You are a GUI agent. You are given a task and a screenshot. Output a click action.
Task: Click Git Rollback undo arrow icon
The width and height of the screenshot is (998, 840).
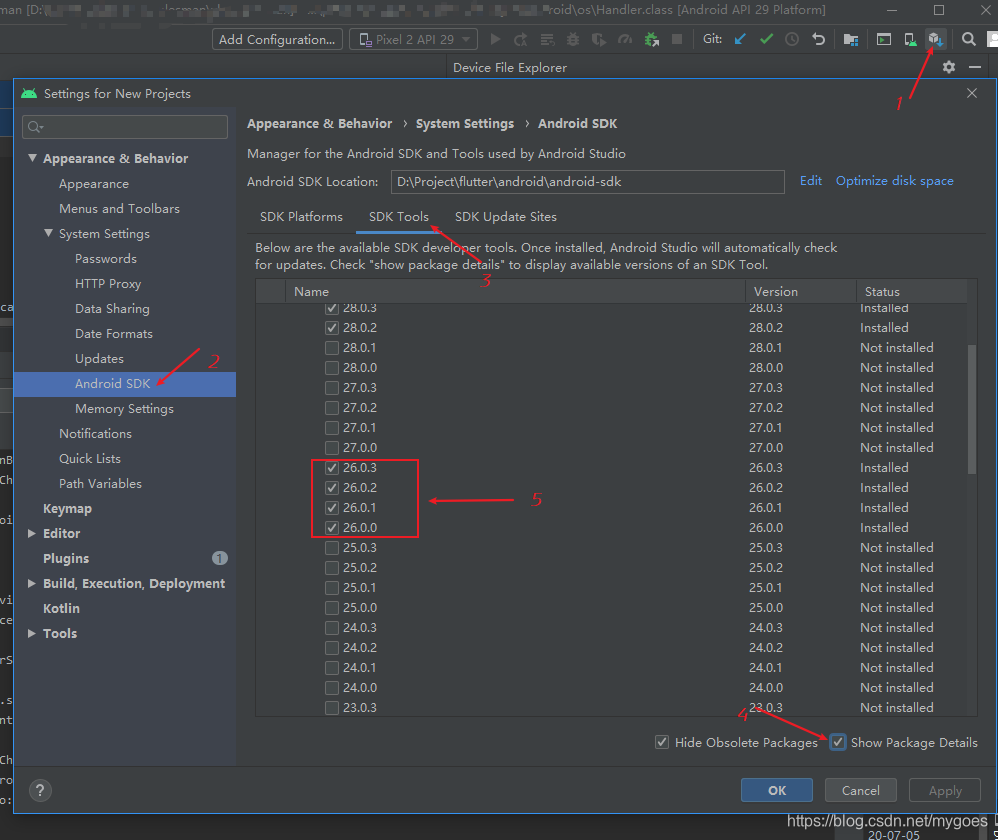tap(819, 39)
